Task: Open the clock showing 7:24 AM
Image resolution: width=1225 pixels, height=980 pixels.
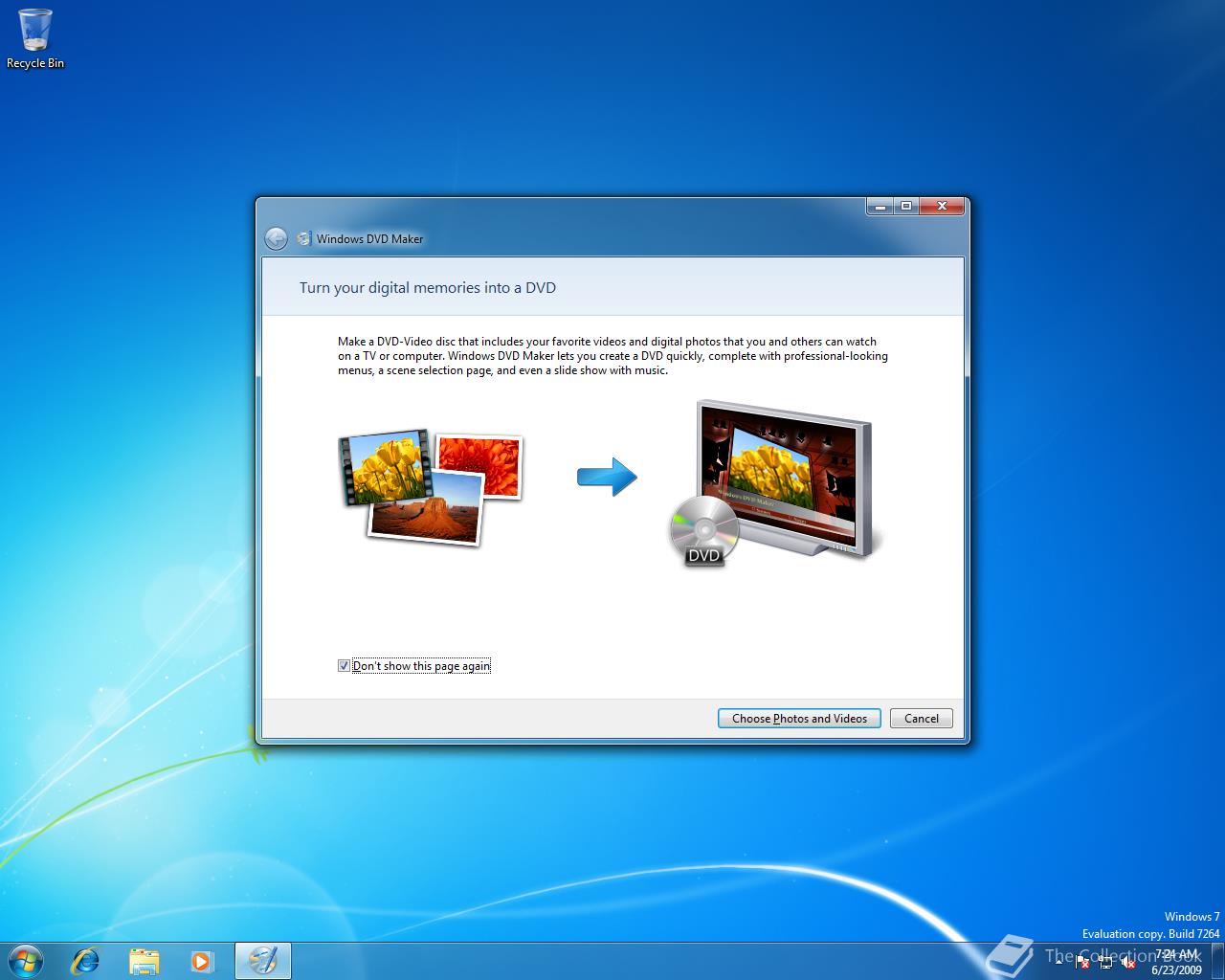Action: 1176,961
